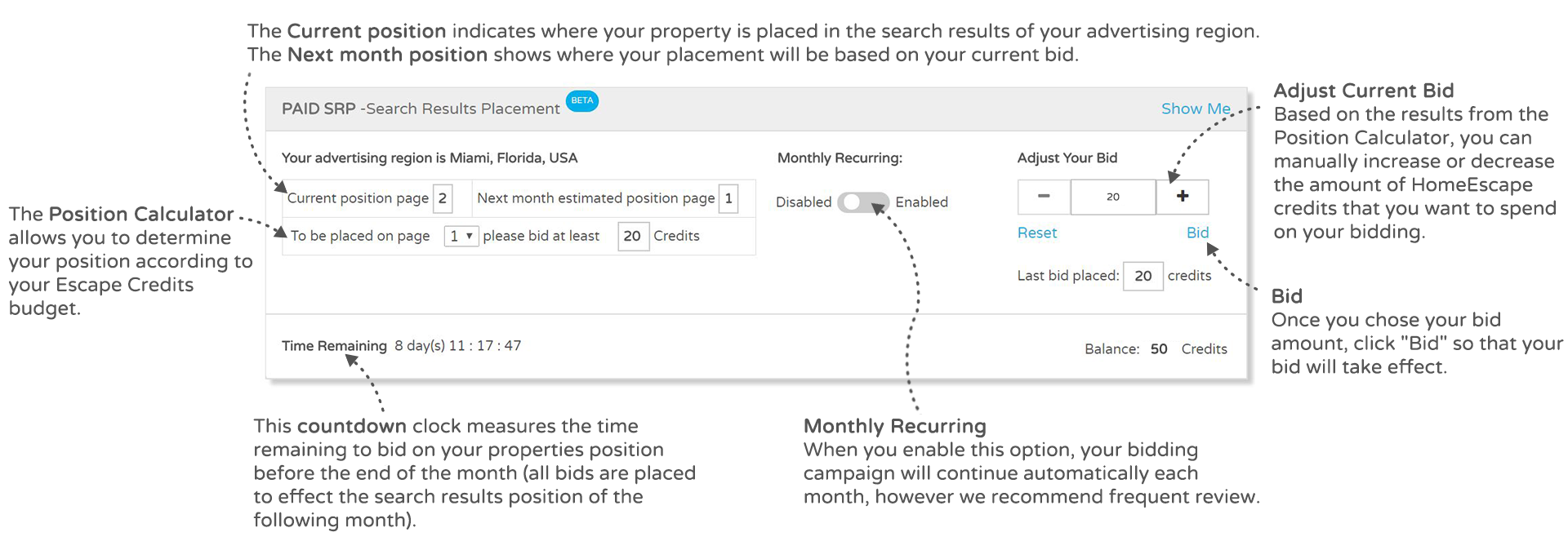Toggle the Monthly Recurring switch
This screenshot has height=550, width=1568.
pyautogui.click(x=863, y=202)
